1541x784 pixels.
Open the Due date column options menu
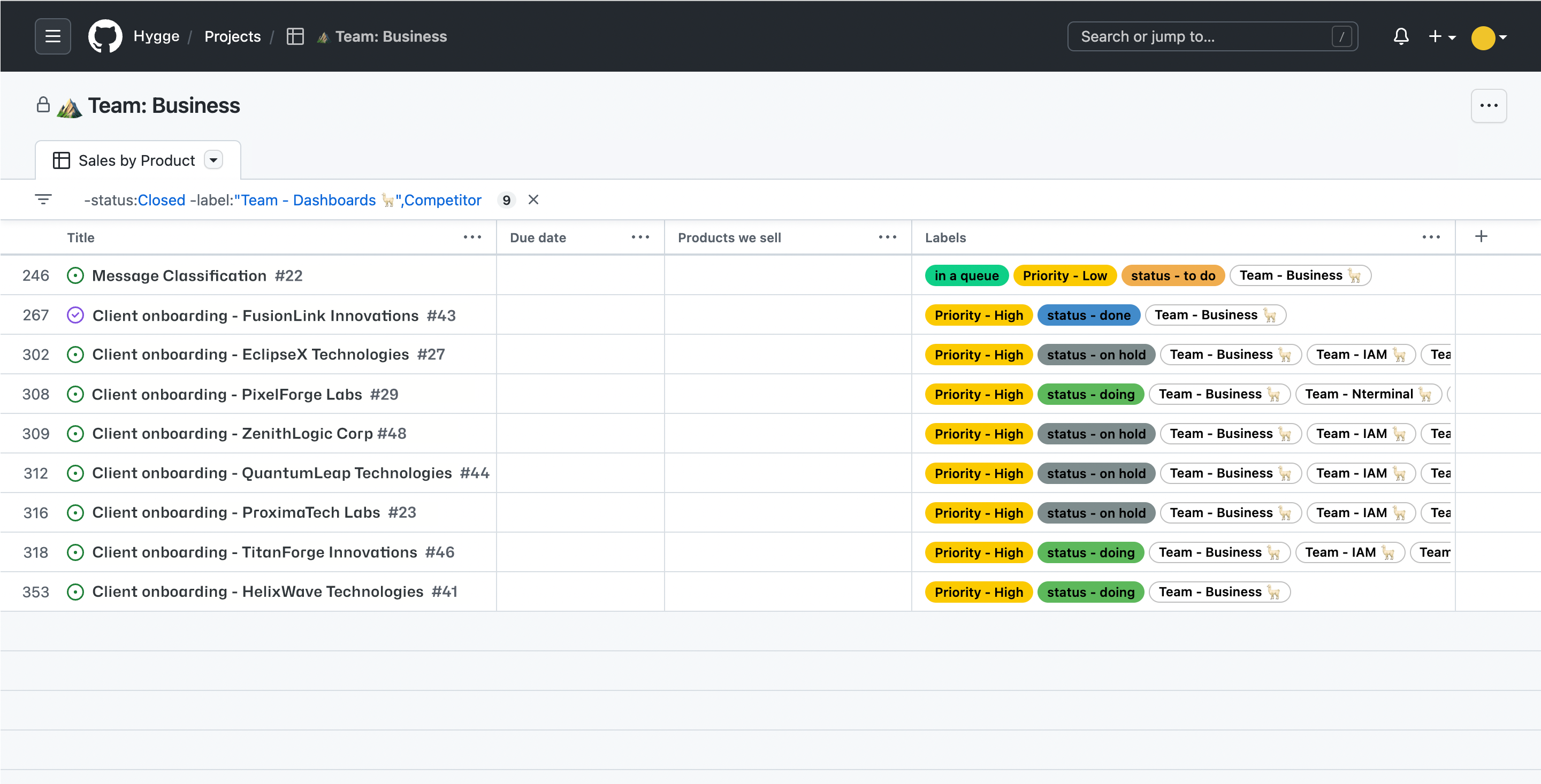[x=640, y=237]
